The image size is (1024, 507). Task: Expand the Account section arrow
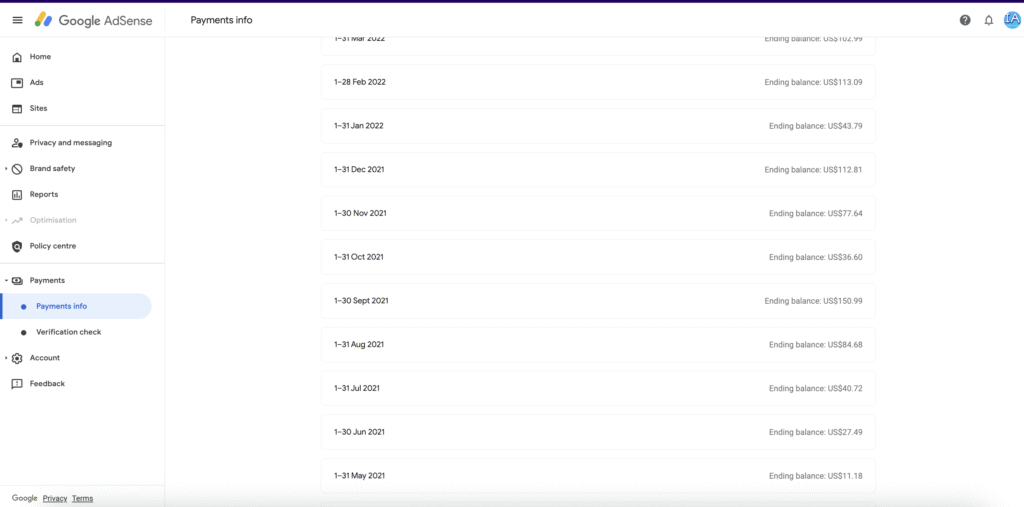tap(7, 358)
